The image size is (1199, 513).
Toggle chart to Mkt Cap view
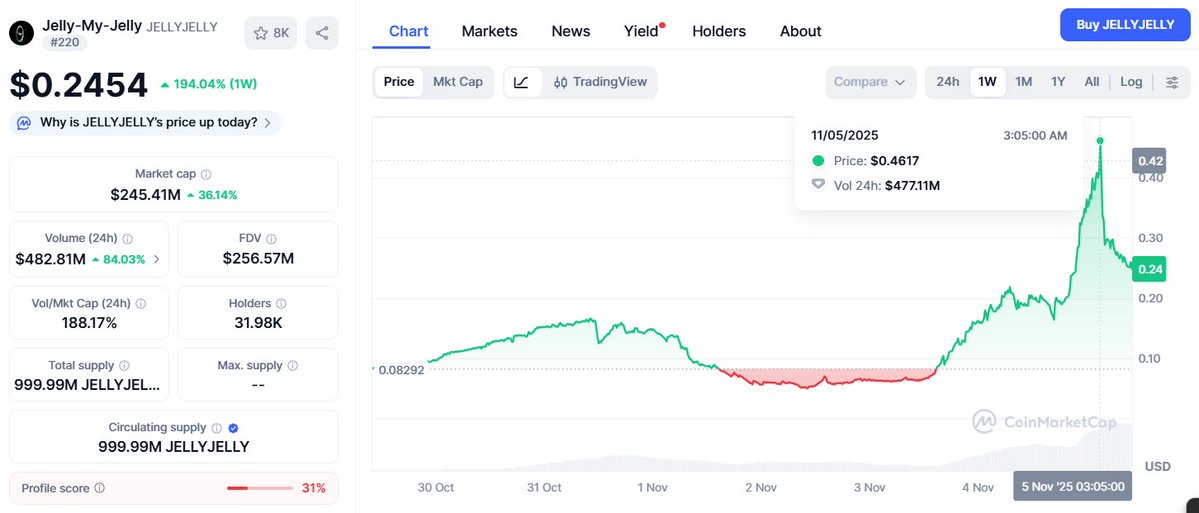coord(457,82)
